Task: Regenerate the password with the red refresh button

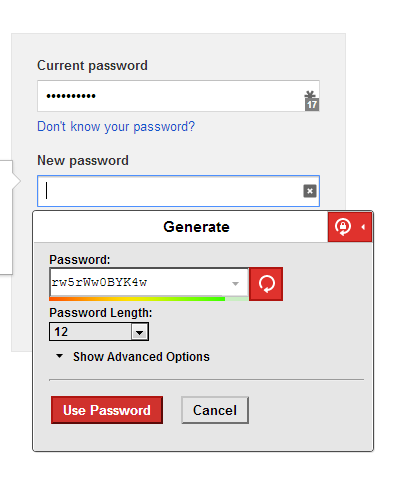Action: coord(266,284)
